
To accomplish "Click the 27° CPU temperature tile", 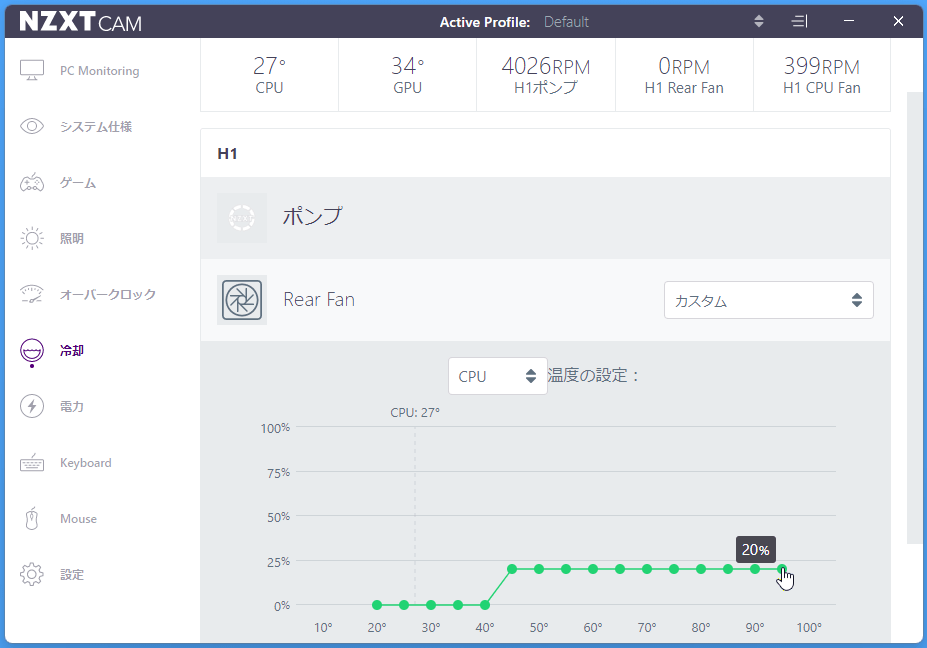I will coord(270,74).
